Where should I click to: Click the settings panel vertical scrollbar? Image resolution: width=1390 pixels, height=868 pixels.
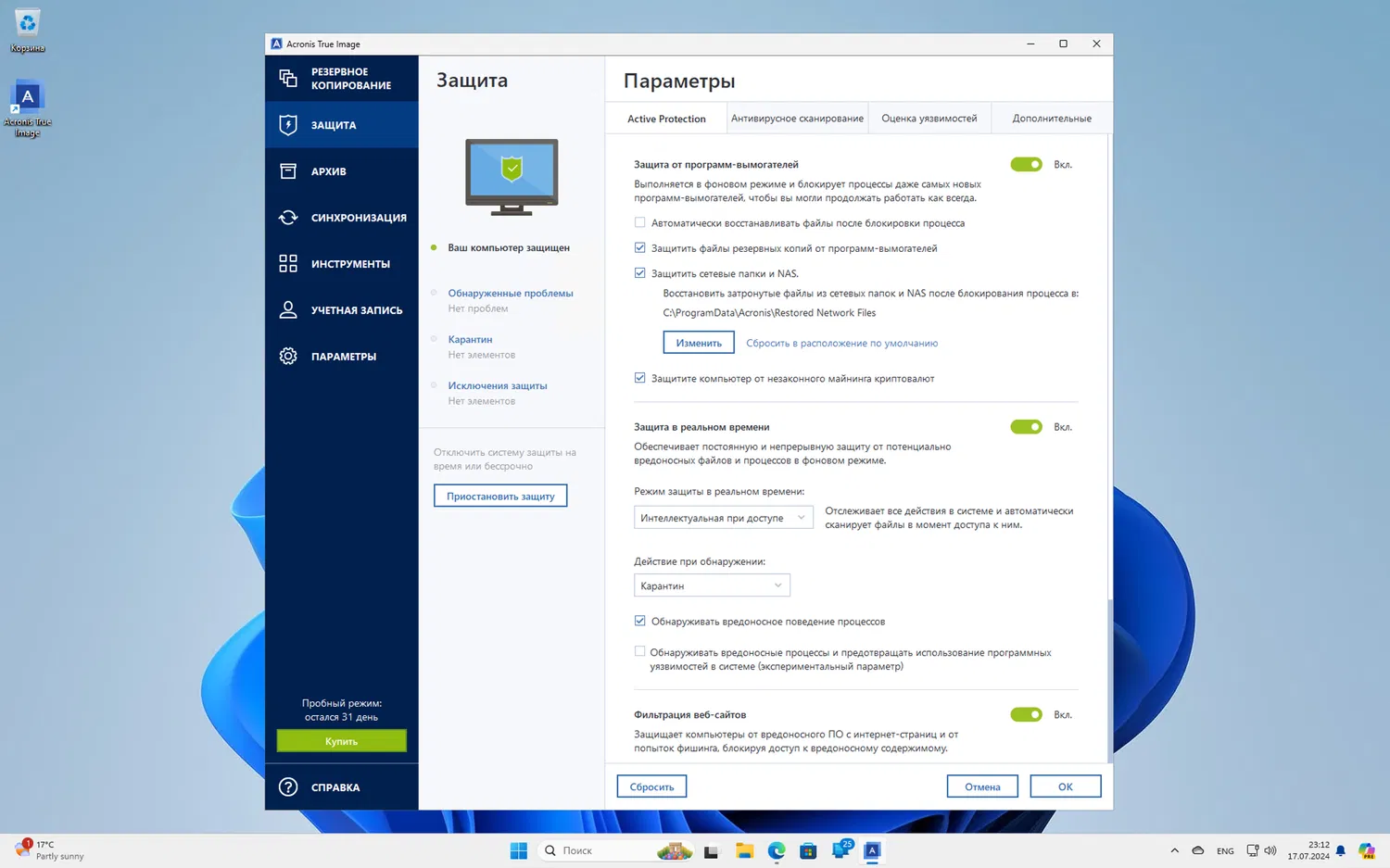[1109, 681]
